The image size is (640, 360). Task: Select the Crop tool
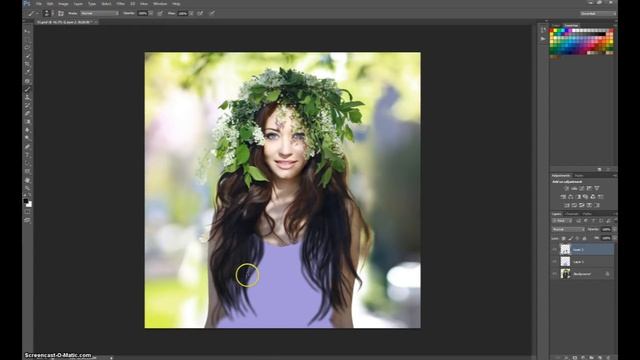point(27,64)
